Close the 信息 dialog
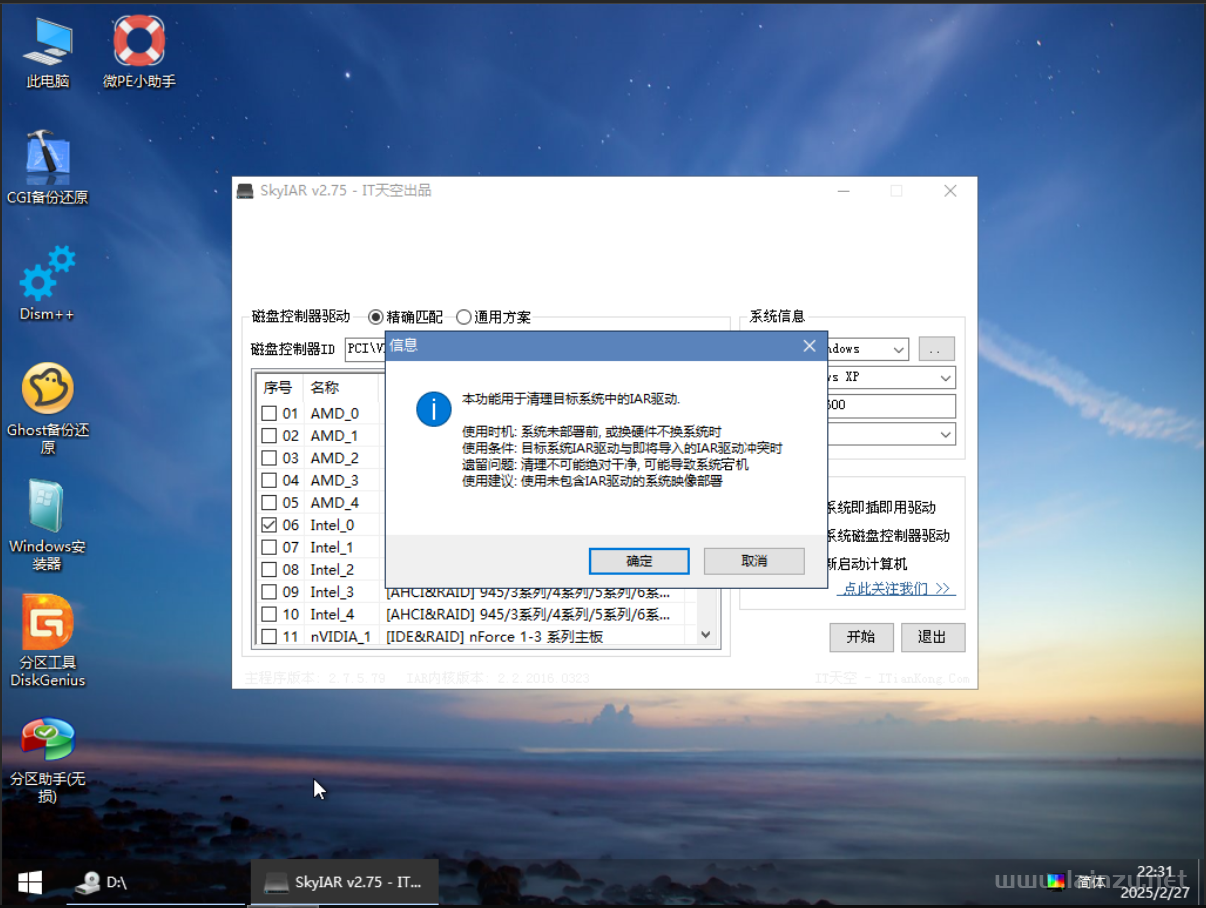Viewport: 1206px width, 908px height. point(809,346)
